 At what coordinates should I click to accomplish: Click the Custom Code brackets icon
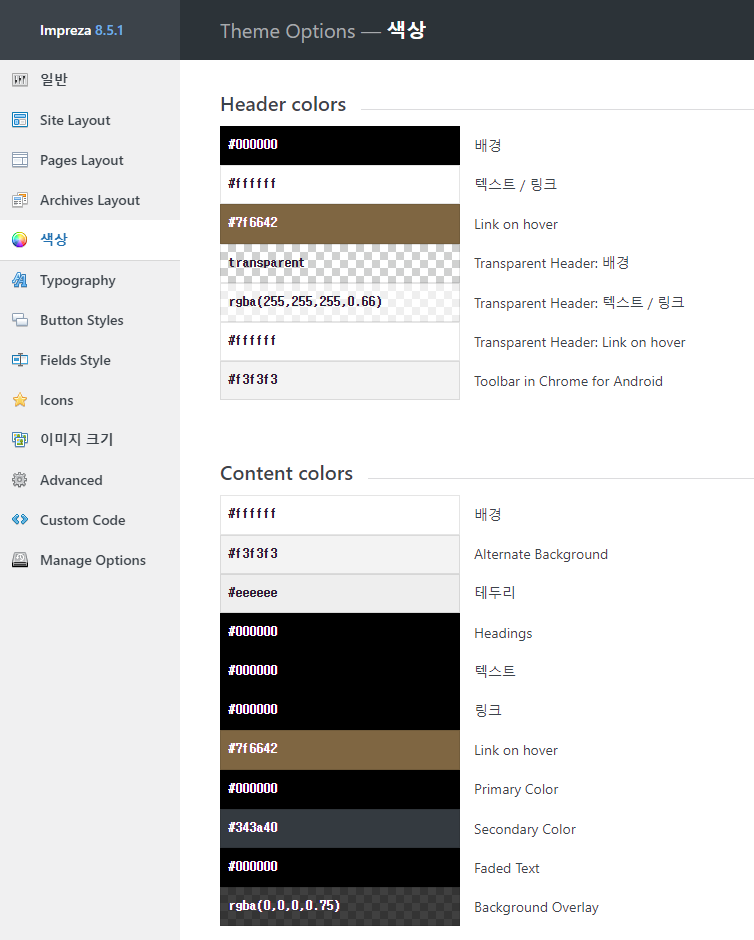click(20, 520)
